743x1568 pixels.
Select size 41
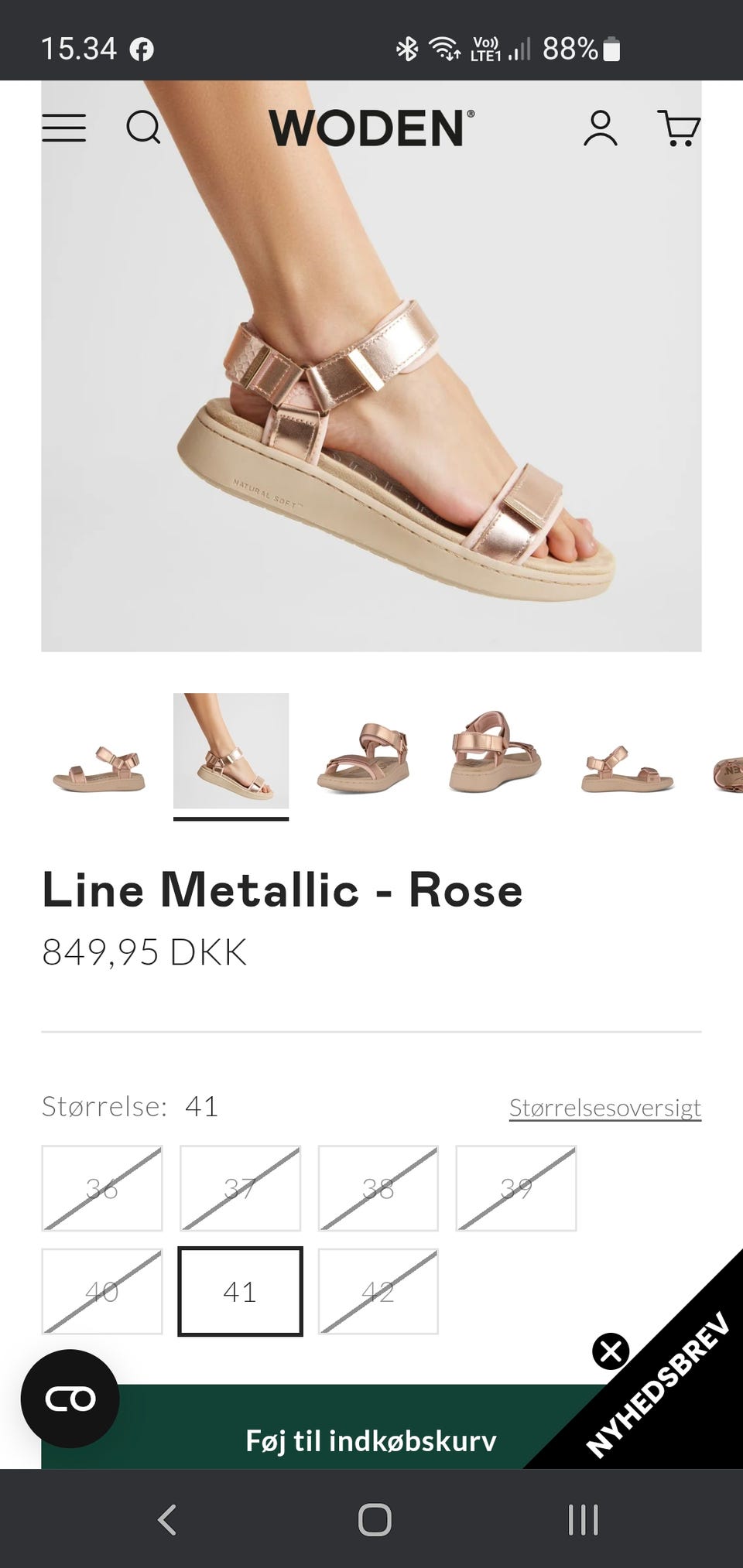point(240,1291)
